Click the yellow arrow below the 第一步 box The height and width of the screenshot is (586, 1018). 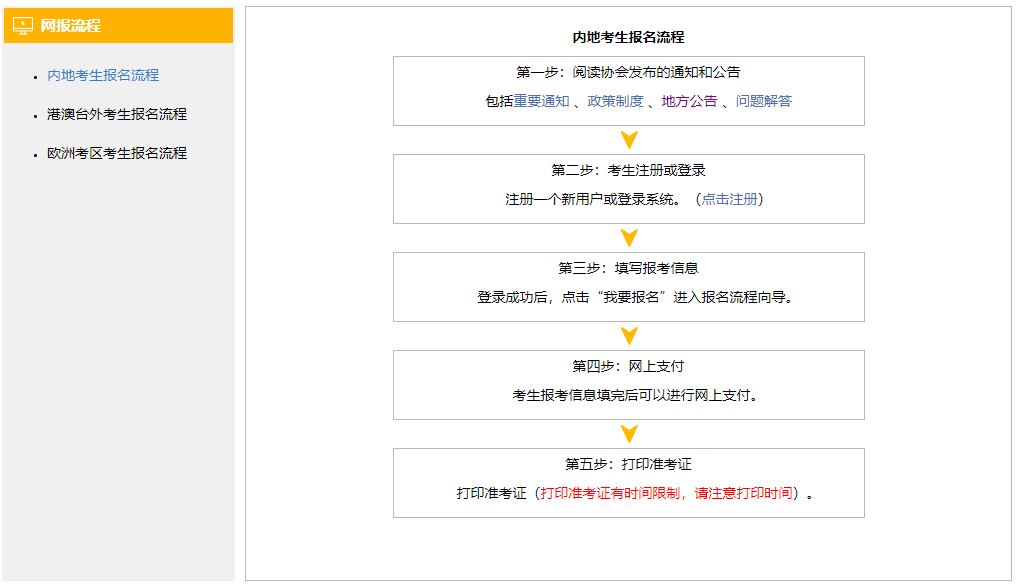coord(629,140)
